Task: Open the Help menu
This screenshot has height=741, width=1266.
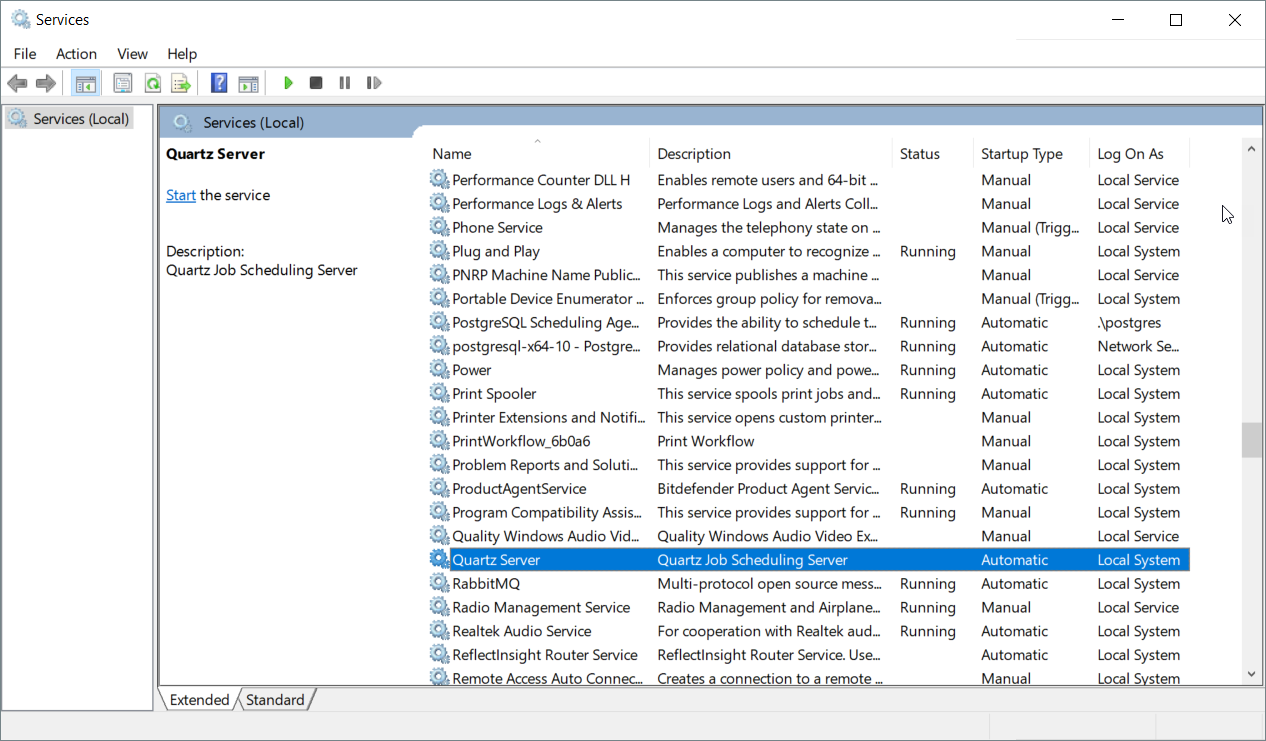Action: [x=182, y=54]
